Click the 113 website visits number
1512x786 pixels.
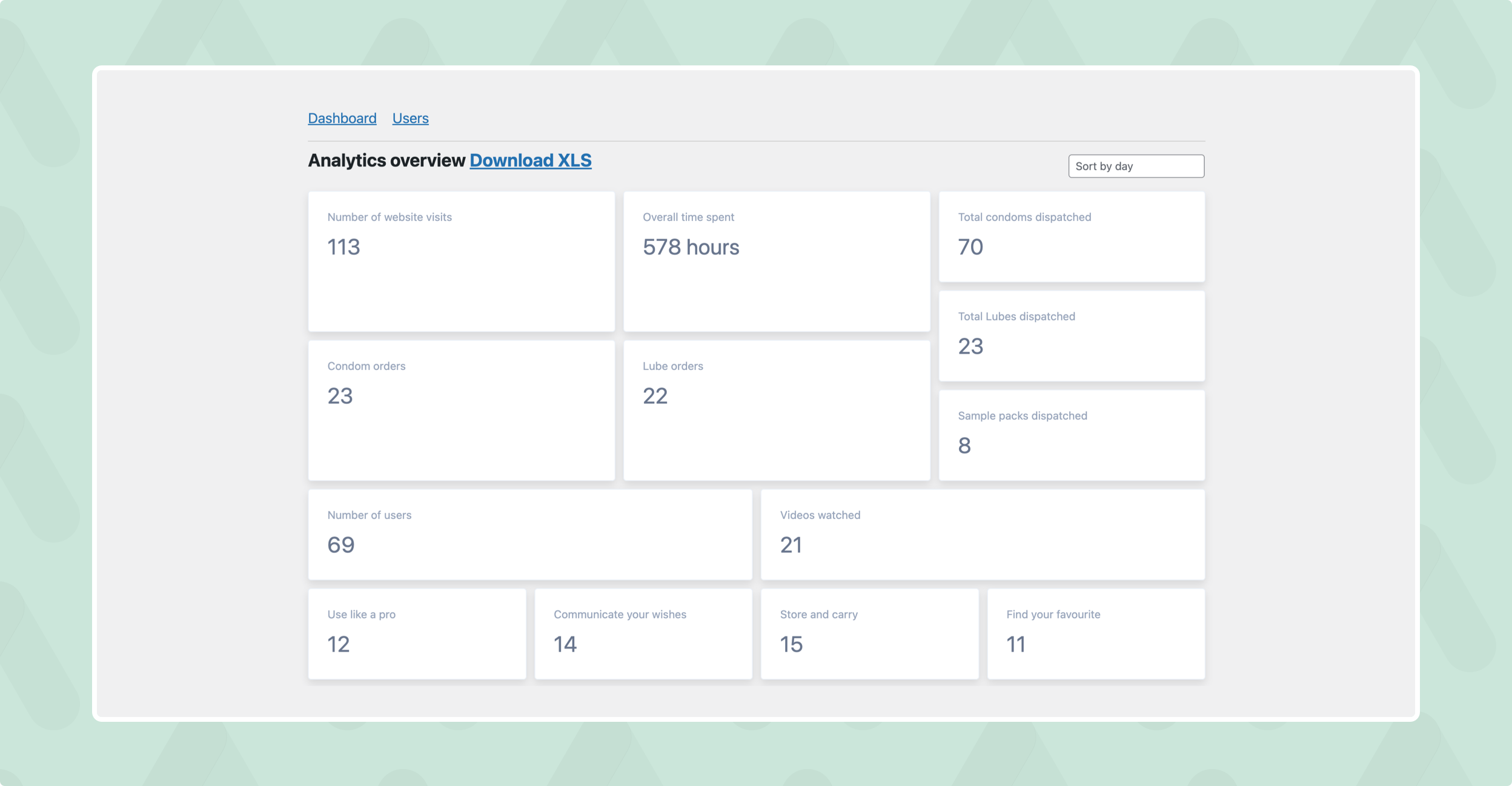click(343, 247)
